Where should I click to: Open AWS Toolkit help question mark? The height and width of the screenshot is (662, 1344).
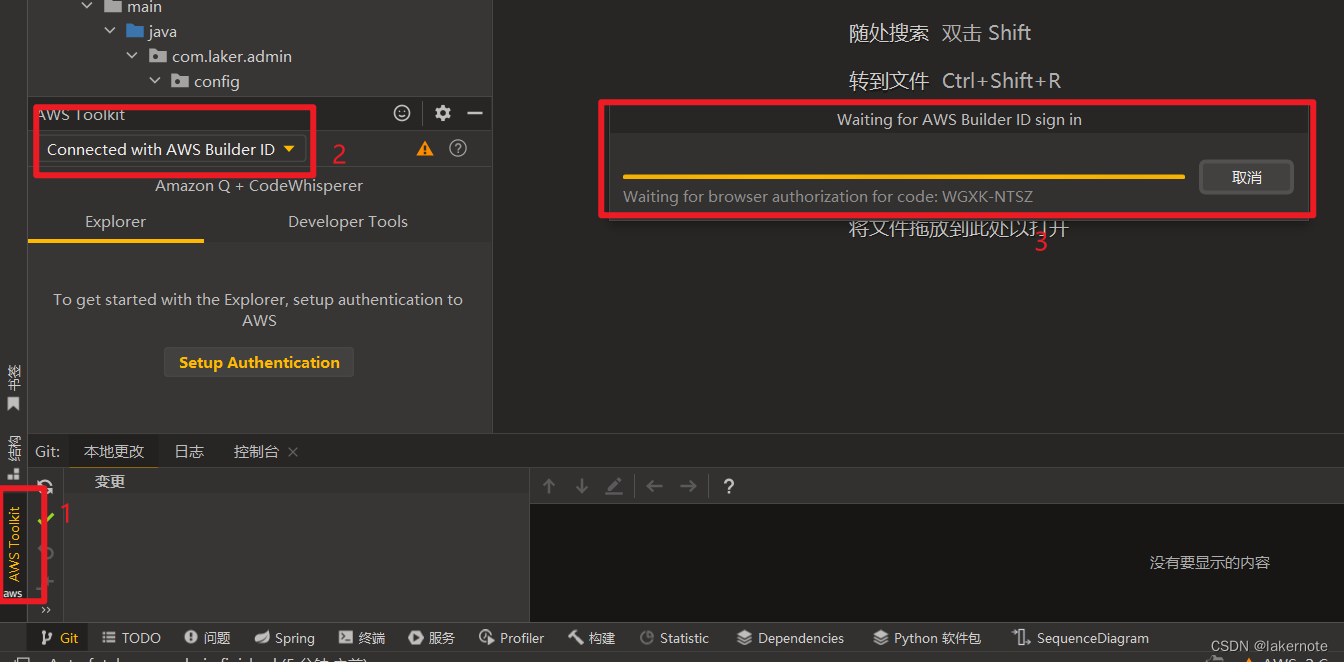tap(458, 149)
